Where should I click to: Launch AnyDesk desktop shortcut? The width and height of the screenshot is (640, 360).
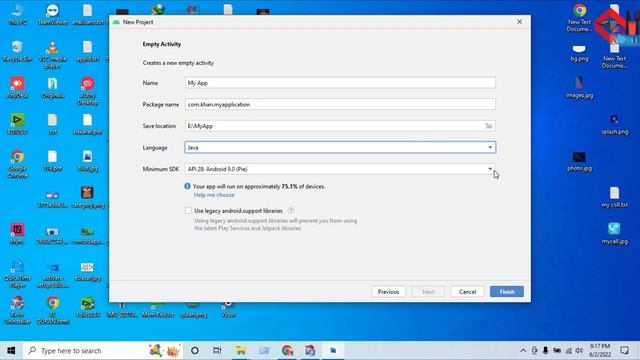tap(17, 87)
